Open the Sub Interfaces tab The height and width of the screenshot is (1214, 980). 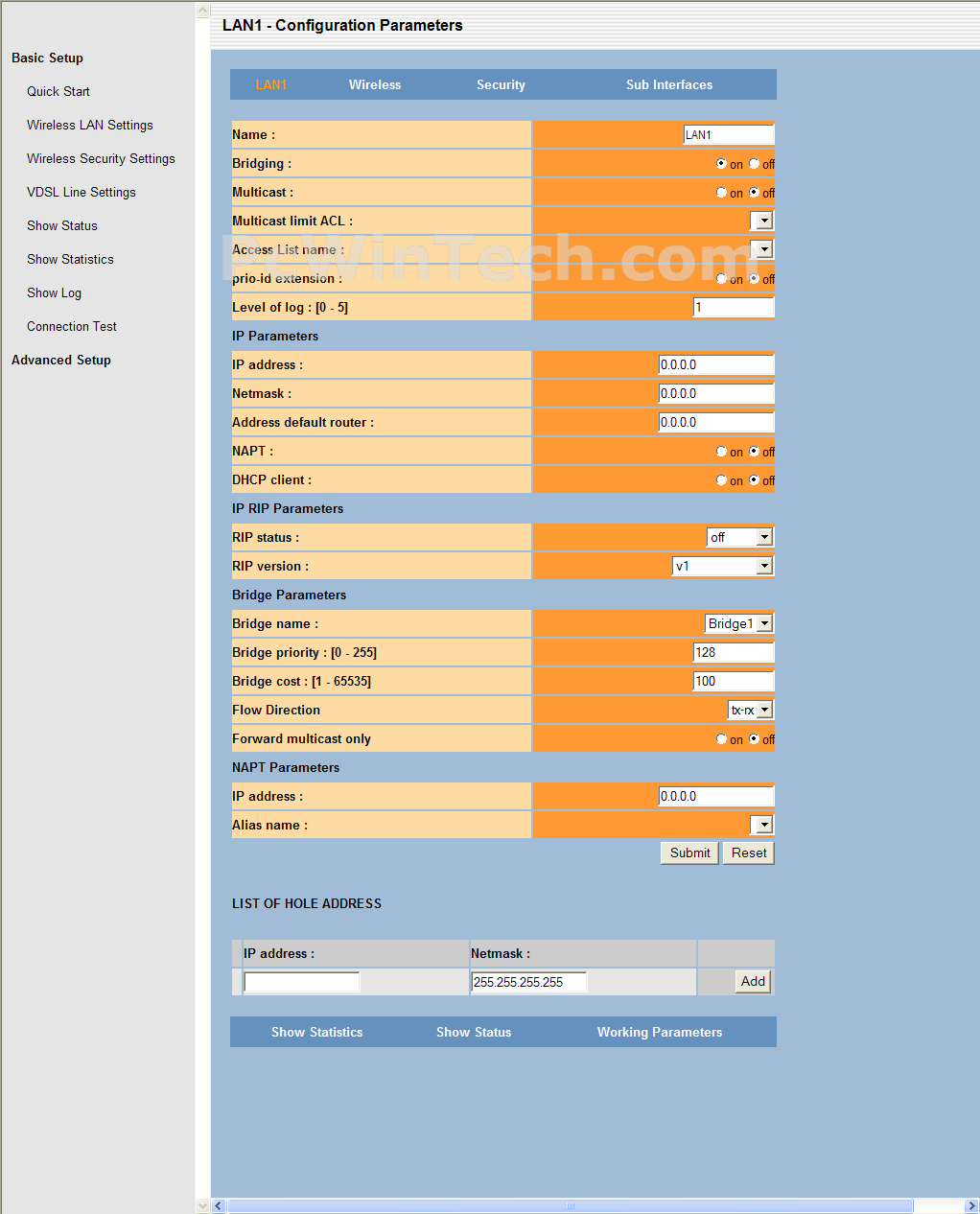click(x=669, y=84)
